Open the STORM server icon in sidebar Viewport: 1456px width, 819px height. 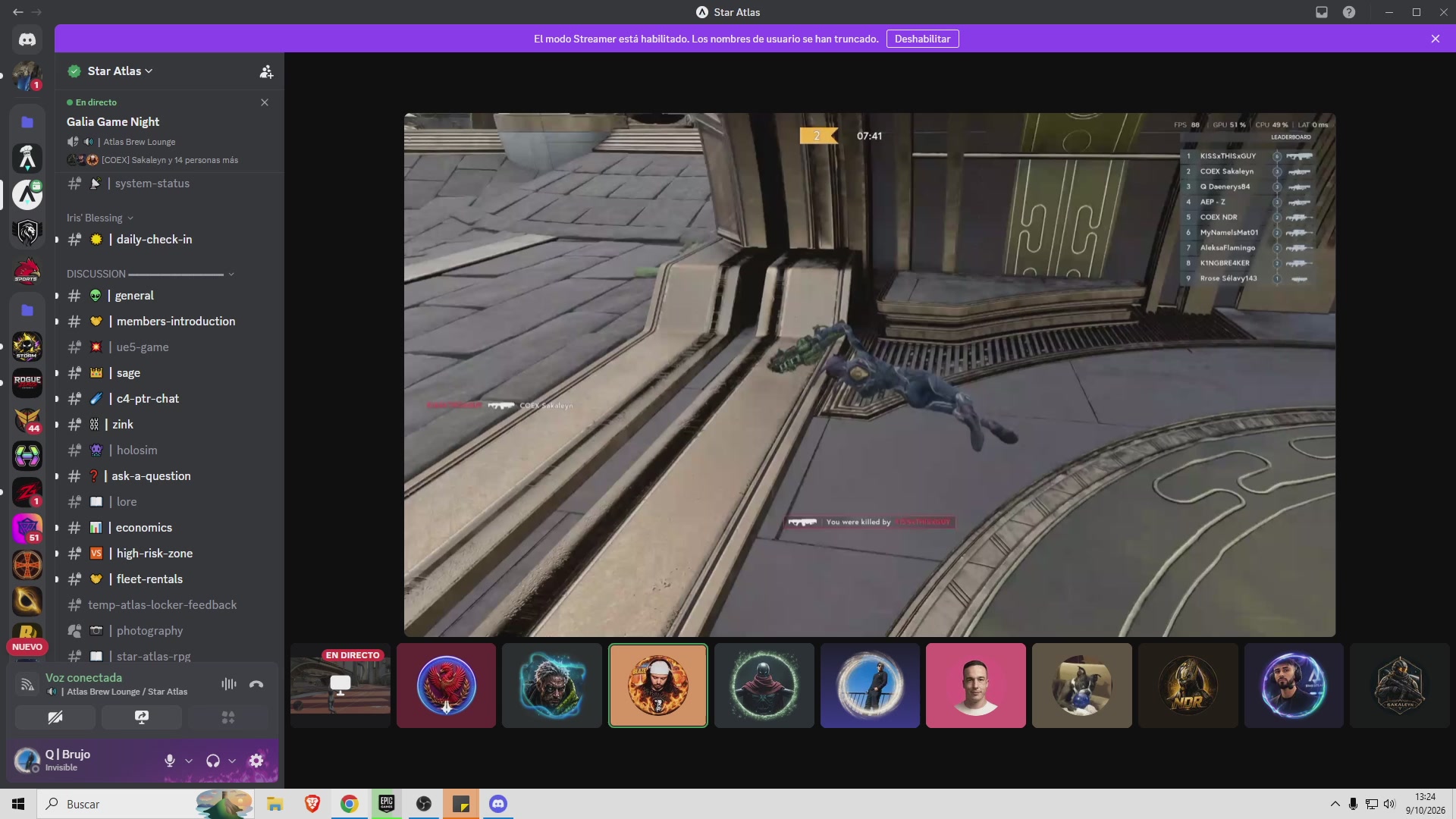27,347
